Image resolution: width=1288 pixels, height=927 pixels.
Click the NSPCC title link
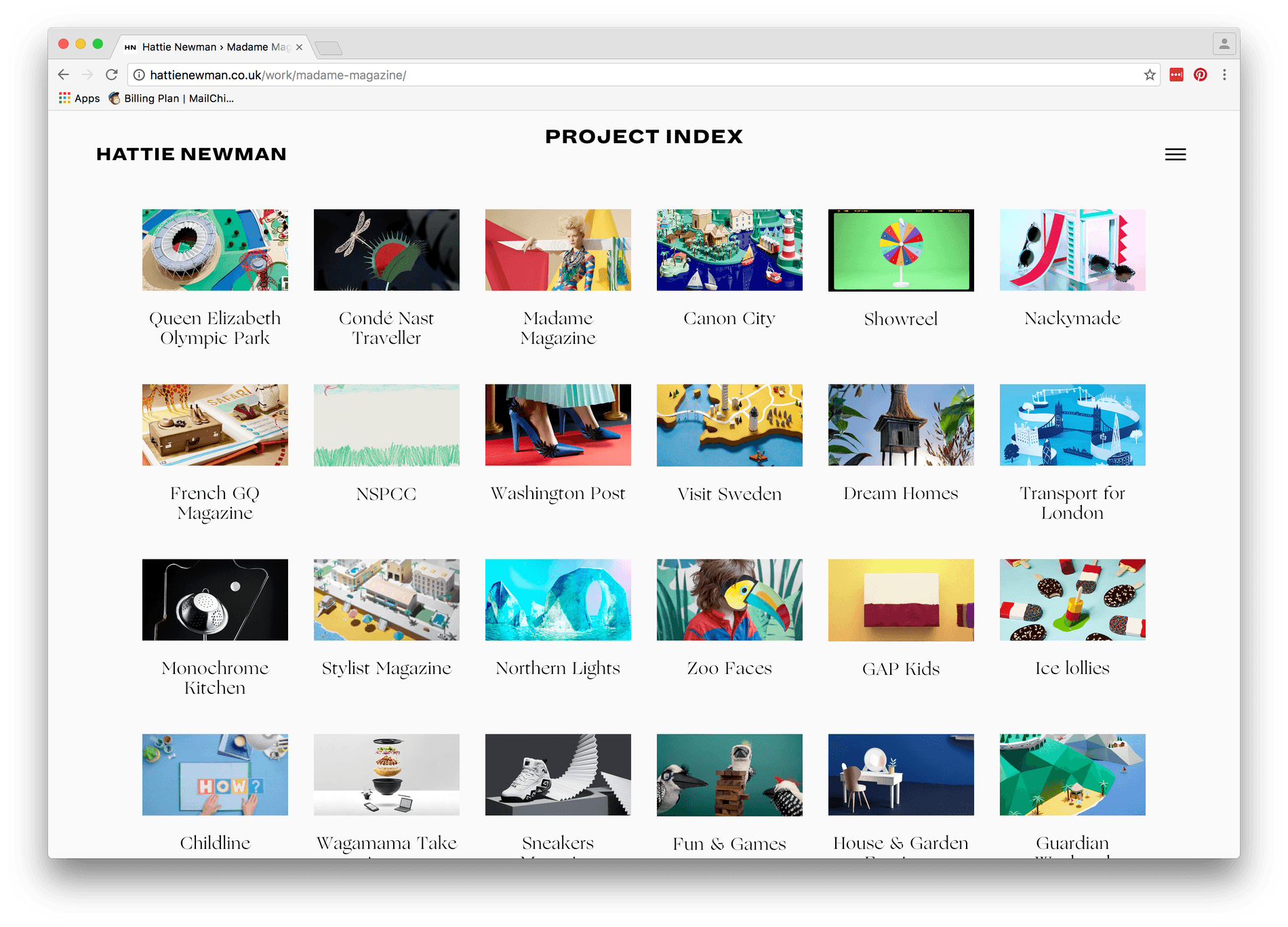tap(386, 494)
